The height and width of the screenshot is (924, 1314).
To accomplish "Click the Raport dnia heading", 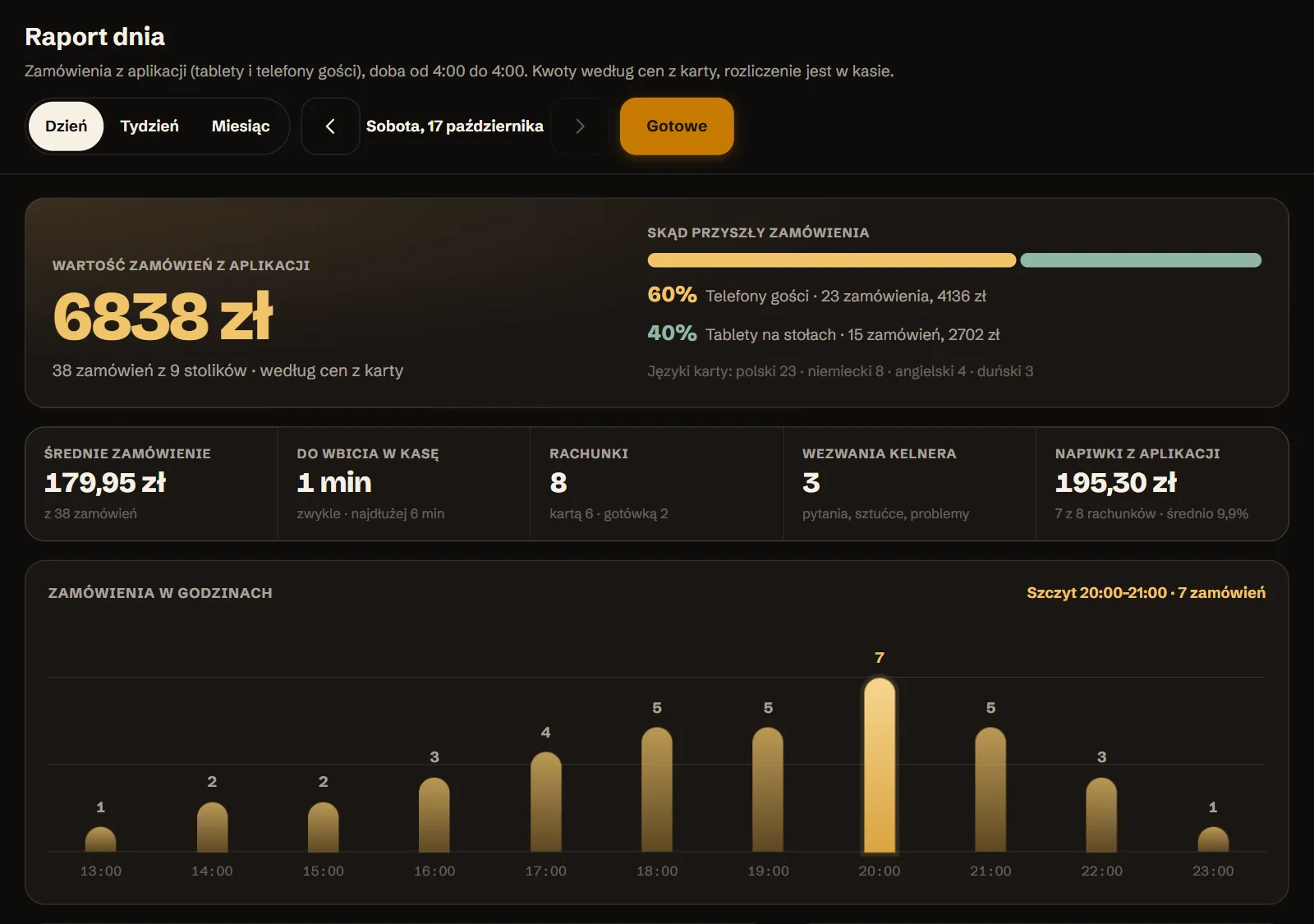I will [x=94, y=37].
